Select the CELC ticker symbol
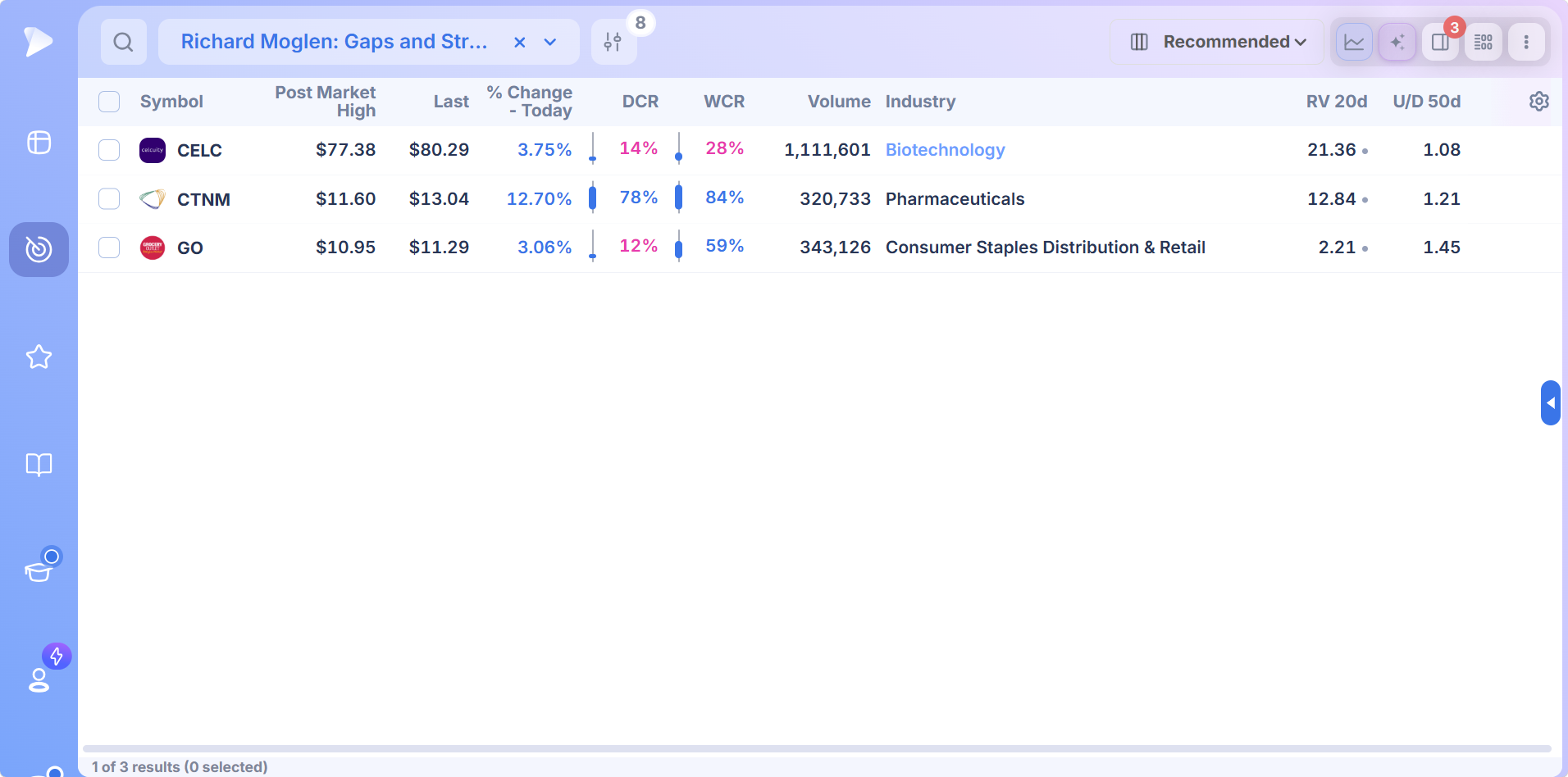This screenshot has width=1568, height=777. (199, 151)
